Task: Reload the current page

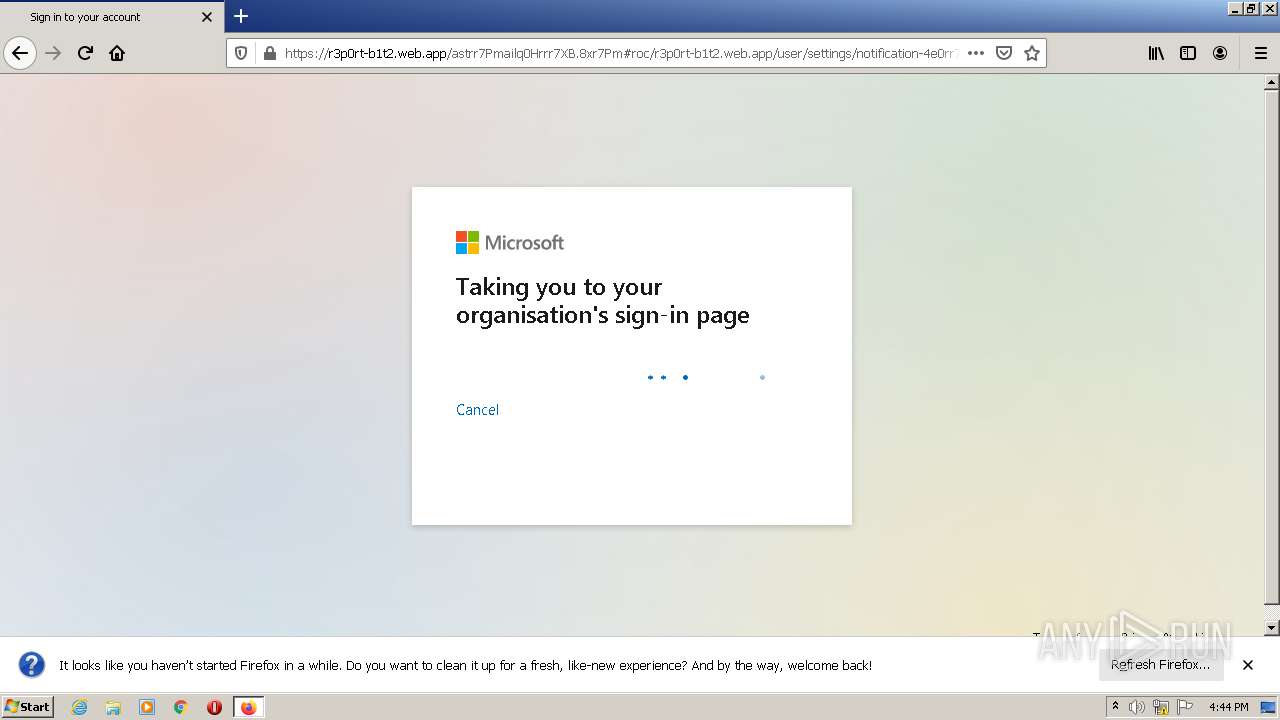Action: (x=86, y=53)
